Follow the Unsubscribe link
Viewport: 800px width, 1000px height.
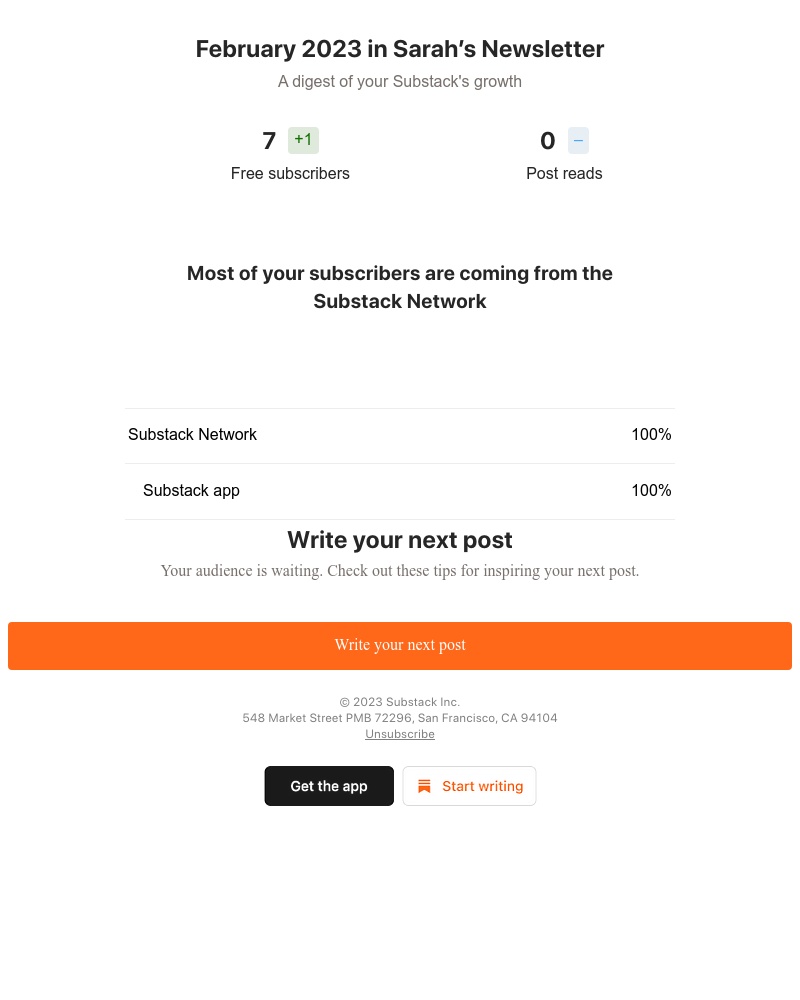click(400, 734)
